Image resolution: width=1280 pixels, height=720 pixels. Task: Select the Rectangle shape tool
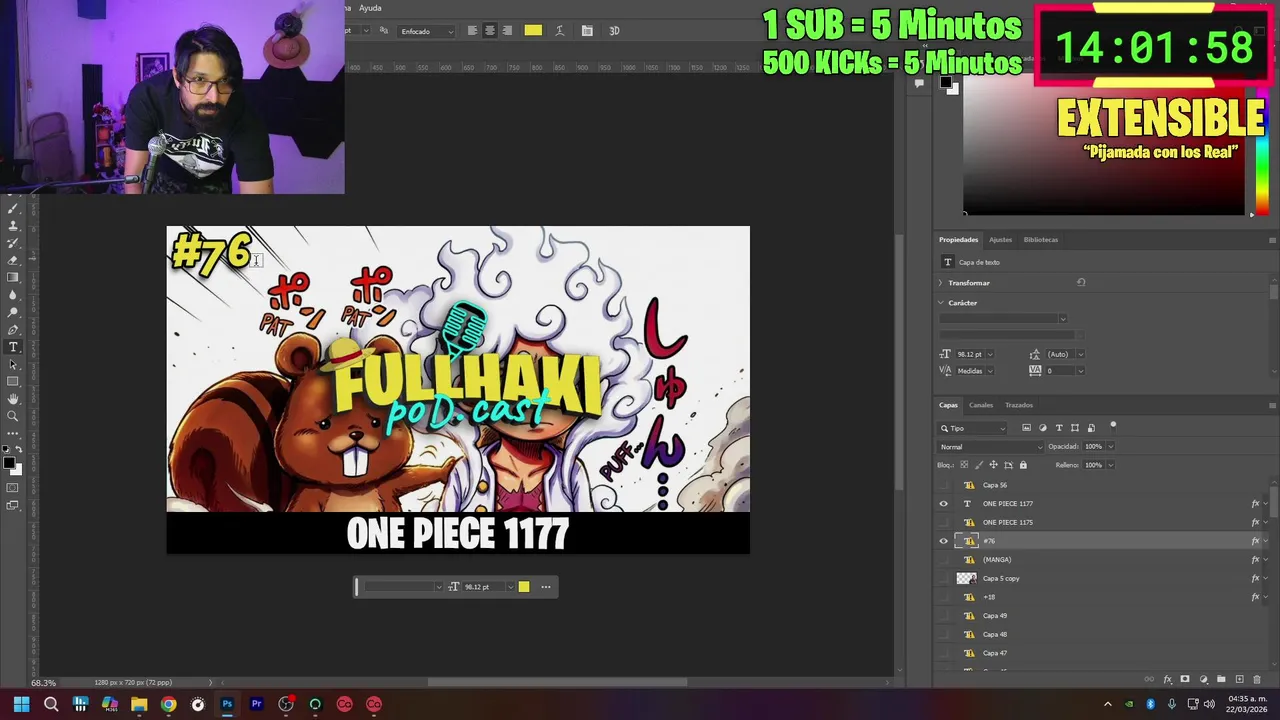[x=13, y=381]
